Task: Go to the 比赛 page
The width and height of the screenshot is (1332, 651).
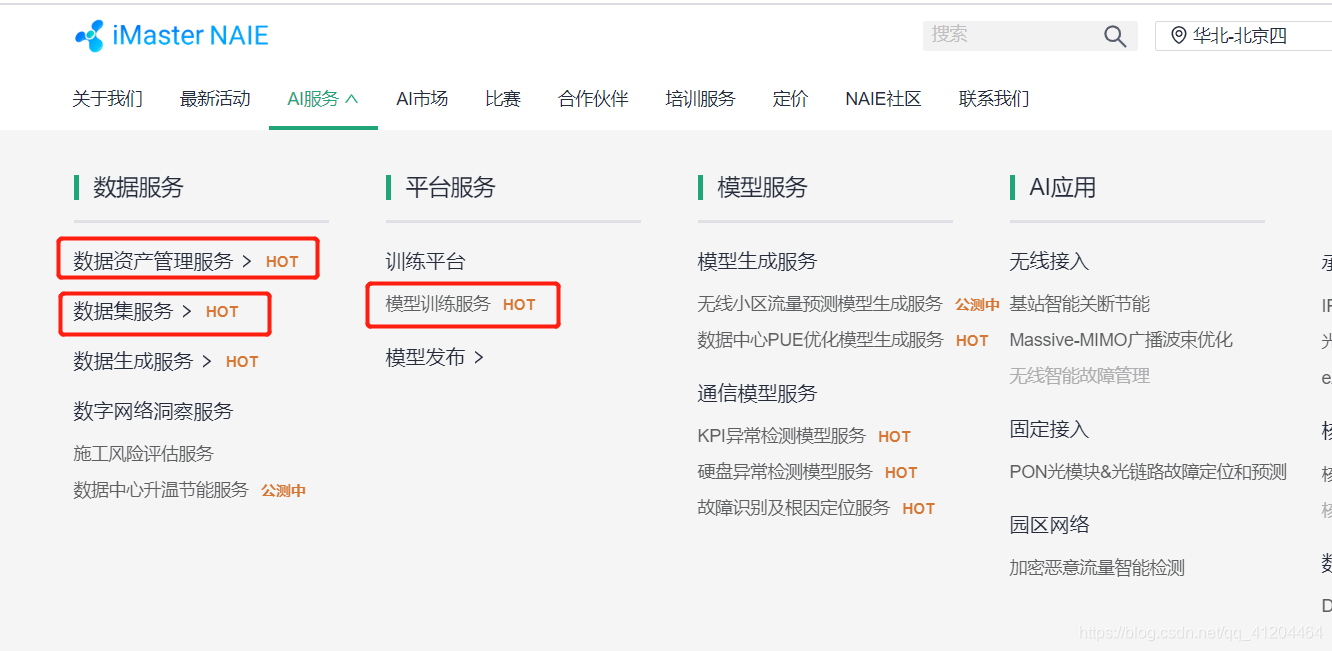Action: point(503,99)
